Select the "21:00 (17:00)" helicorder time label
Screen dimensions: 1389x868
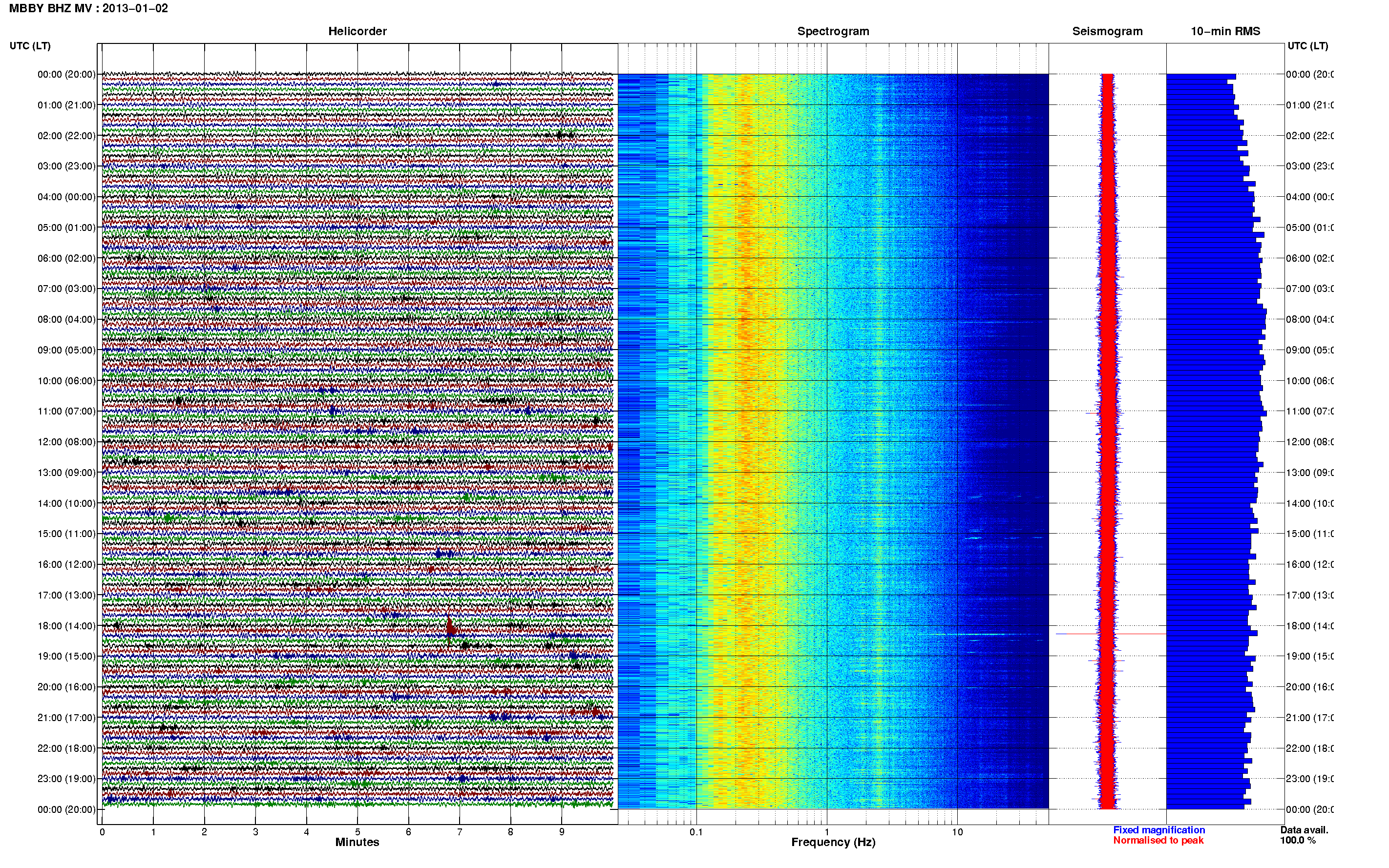pyautogui.click(x=66, y=718)
